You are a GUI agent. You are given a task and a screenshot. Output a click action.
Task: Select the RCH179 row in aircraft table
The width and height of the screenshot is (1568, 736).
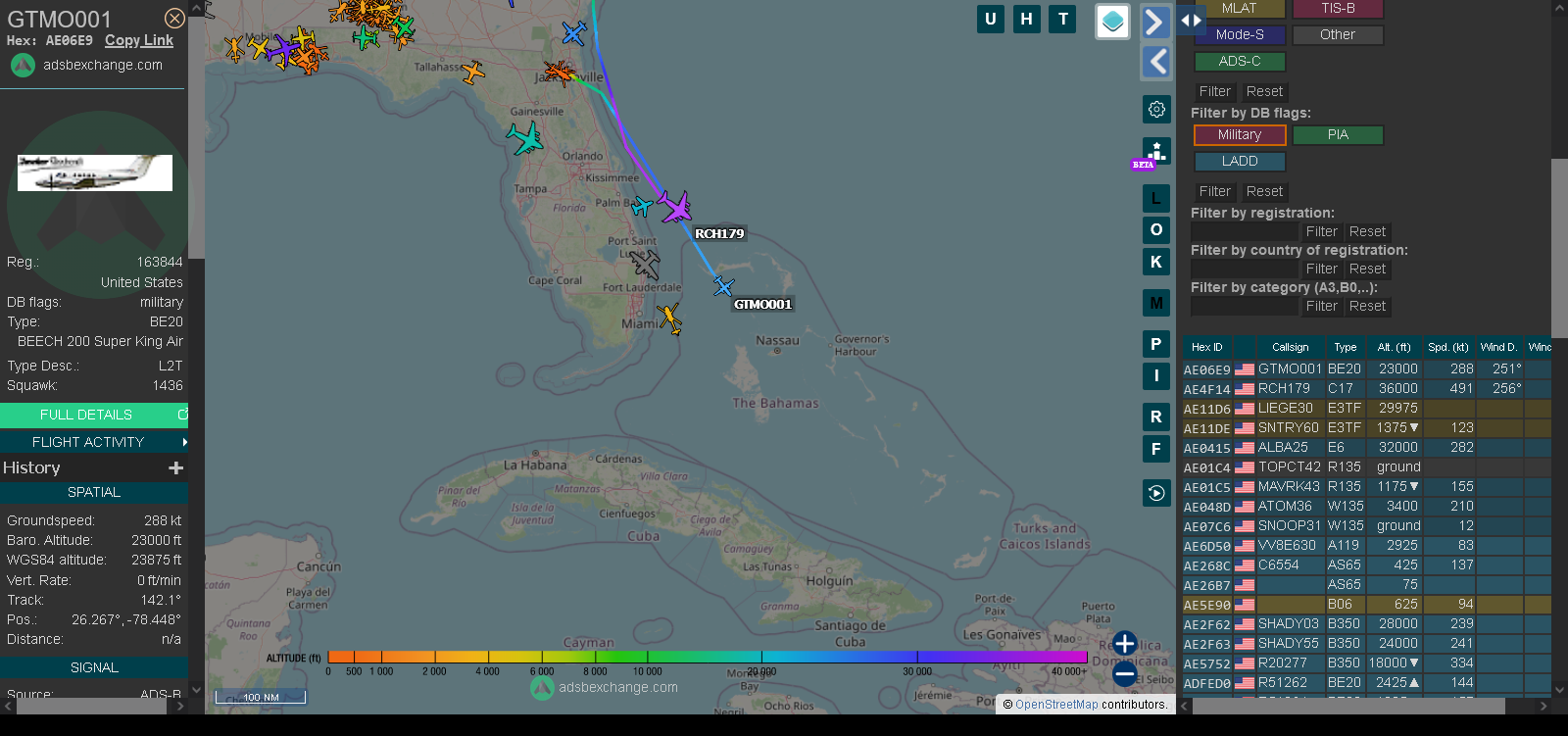(x=1366, y=388)
